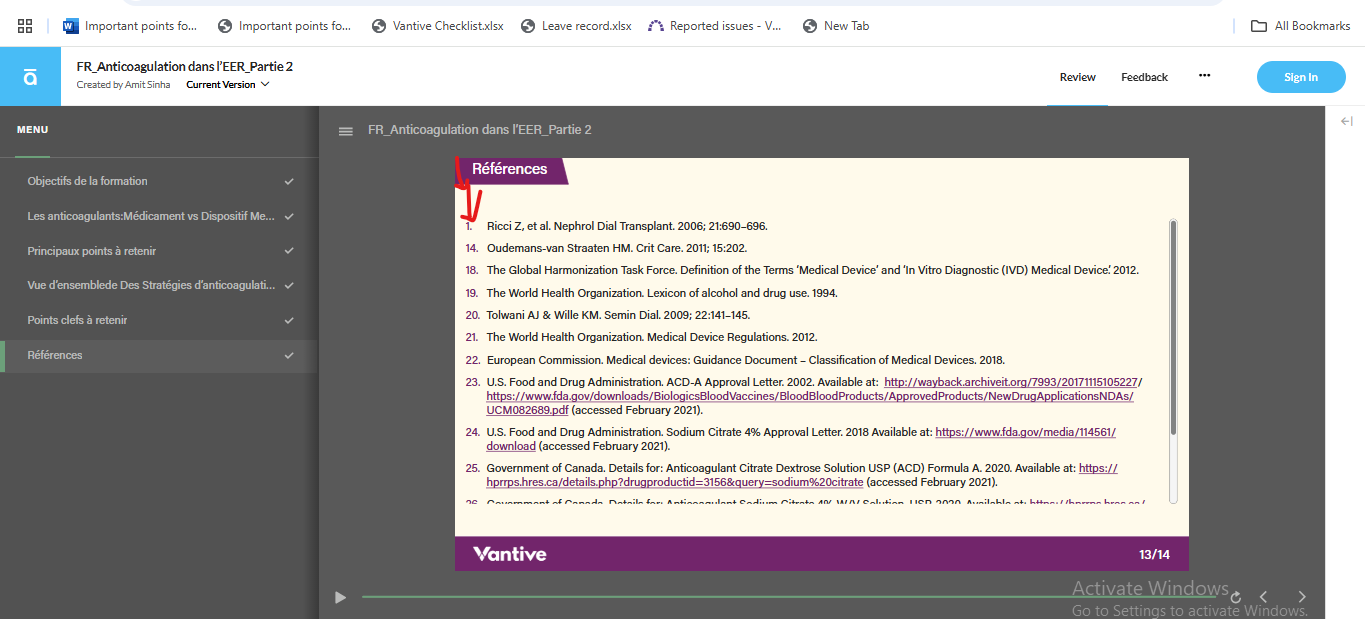This screenshot has height=619, width=1365.
Task: Select 'Les anticoagulants:Médicament vs Dispositif' menu item
Action: 158,216
